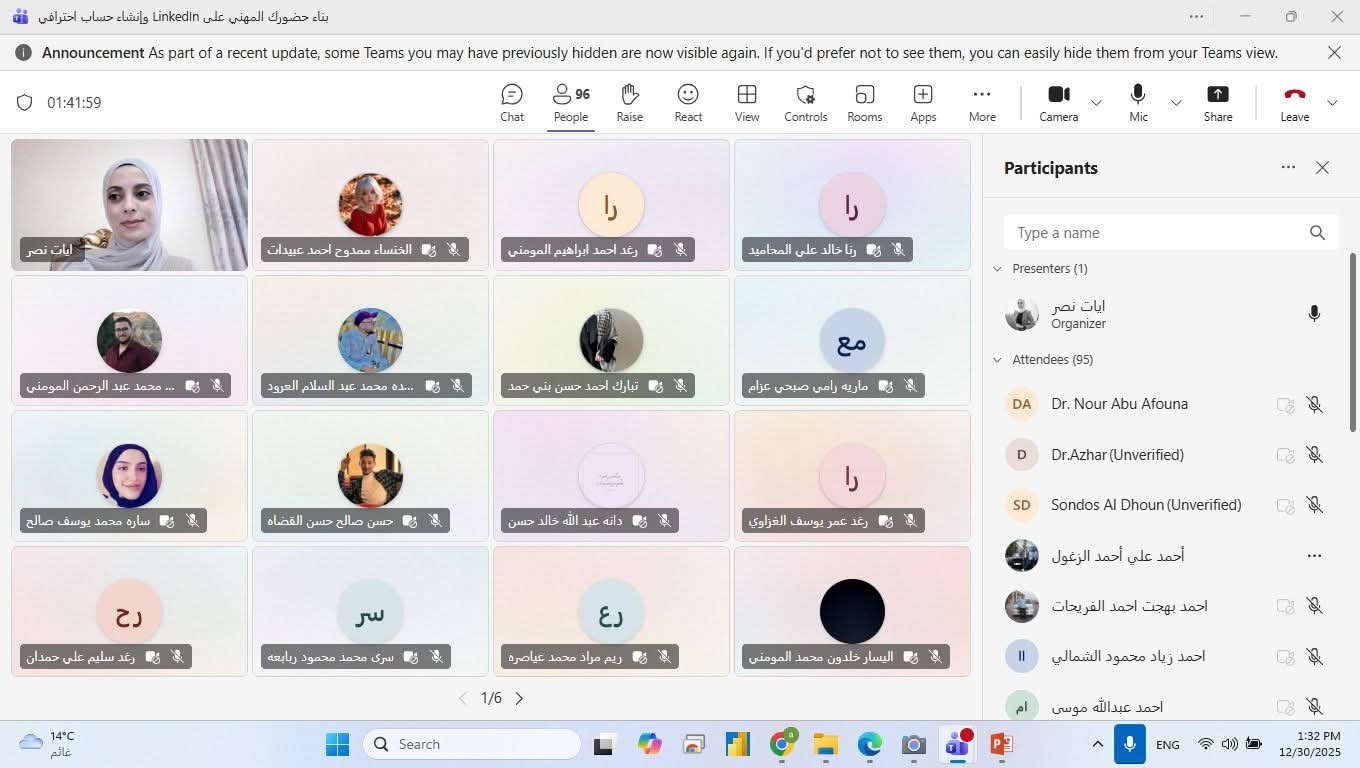Open the Apps panel

pos(922,100)
